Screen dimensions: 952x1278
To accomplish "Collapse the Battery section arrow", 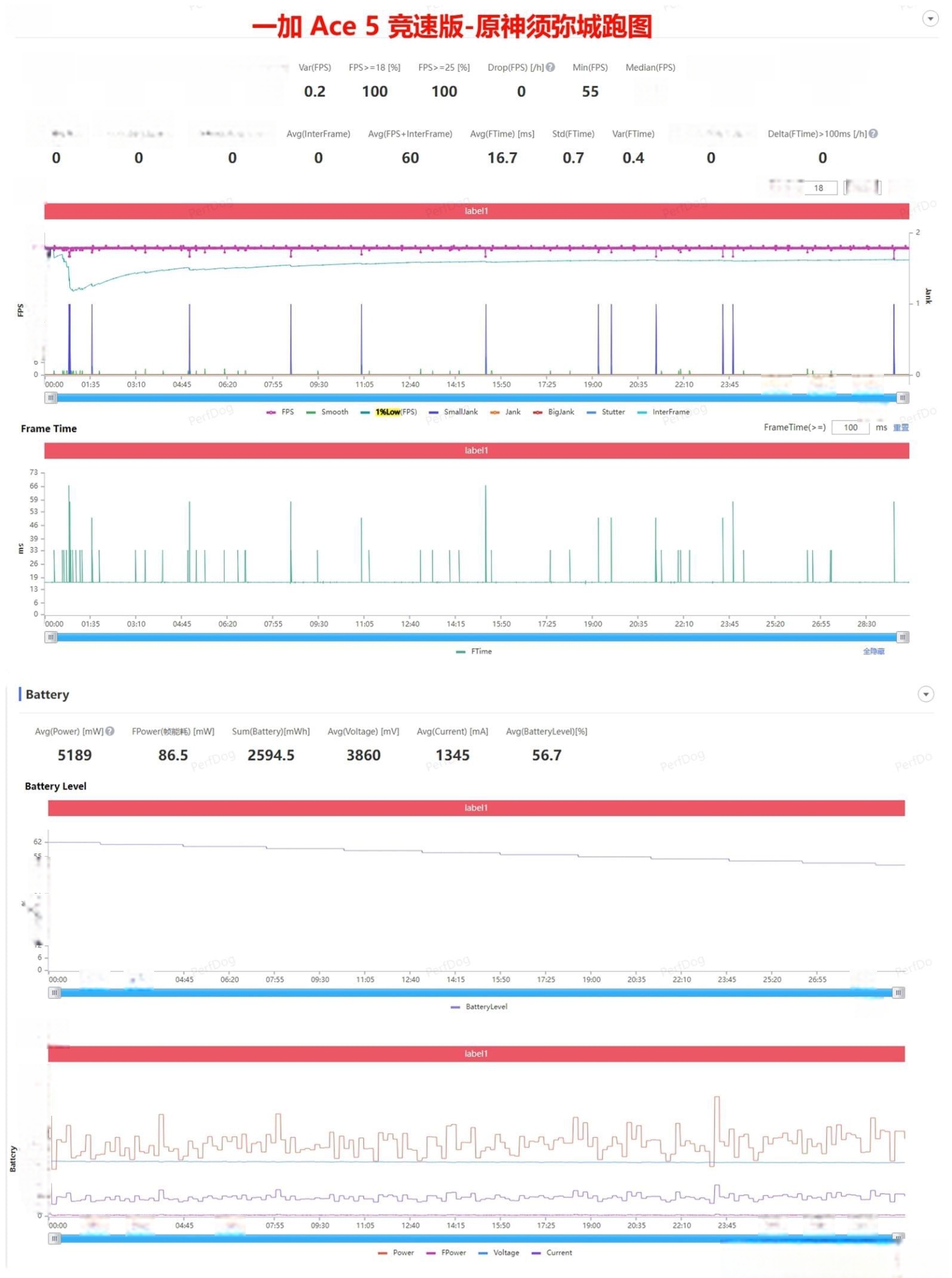I will pyautogui.click(x=925, y=694).
